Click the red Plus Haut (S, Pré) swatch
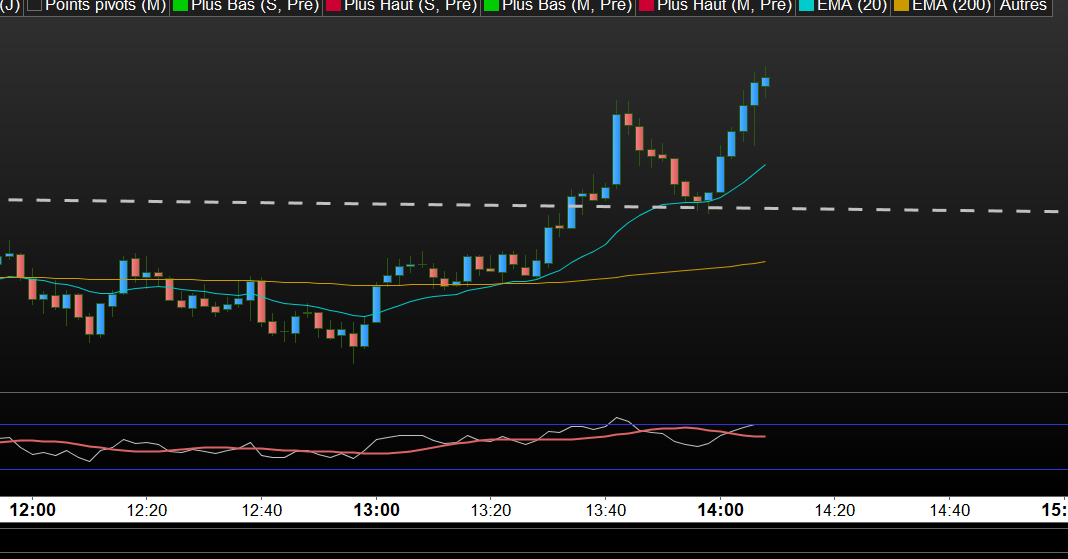The height and width of the screenshot is (559, 1068). (333, 5)
